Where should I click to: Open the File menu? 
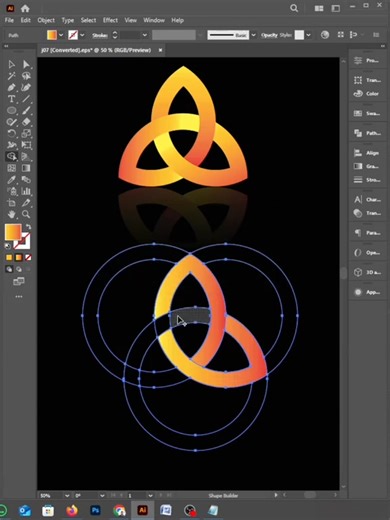pos(9,20)
